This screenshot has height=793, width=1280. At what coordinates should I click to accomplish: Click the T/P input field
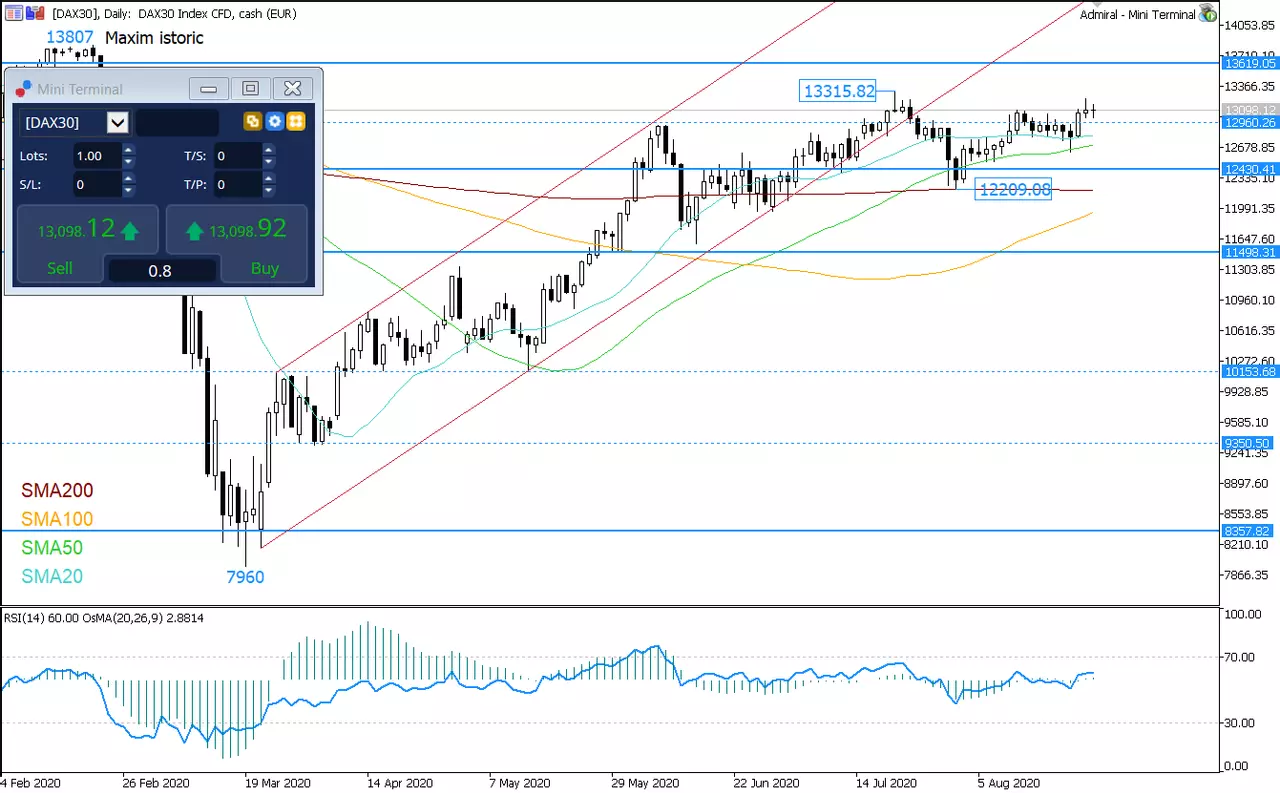point(237,184)
